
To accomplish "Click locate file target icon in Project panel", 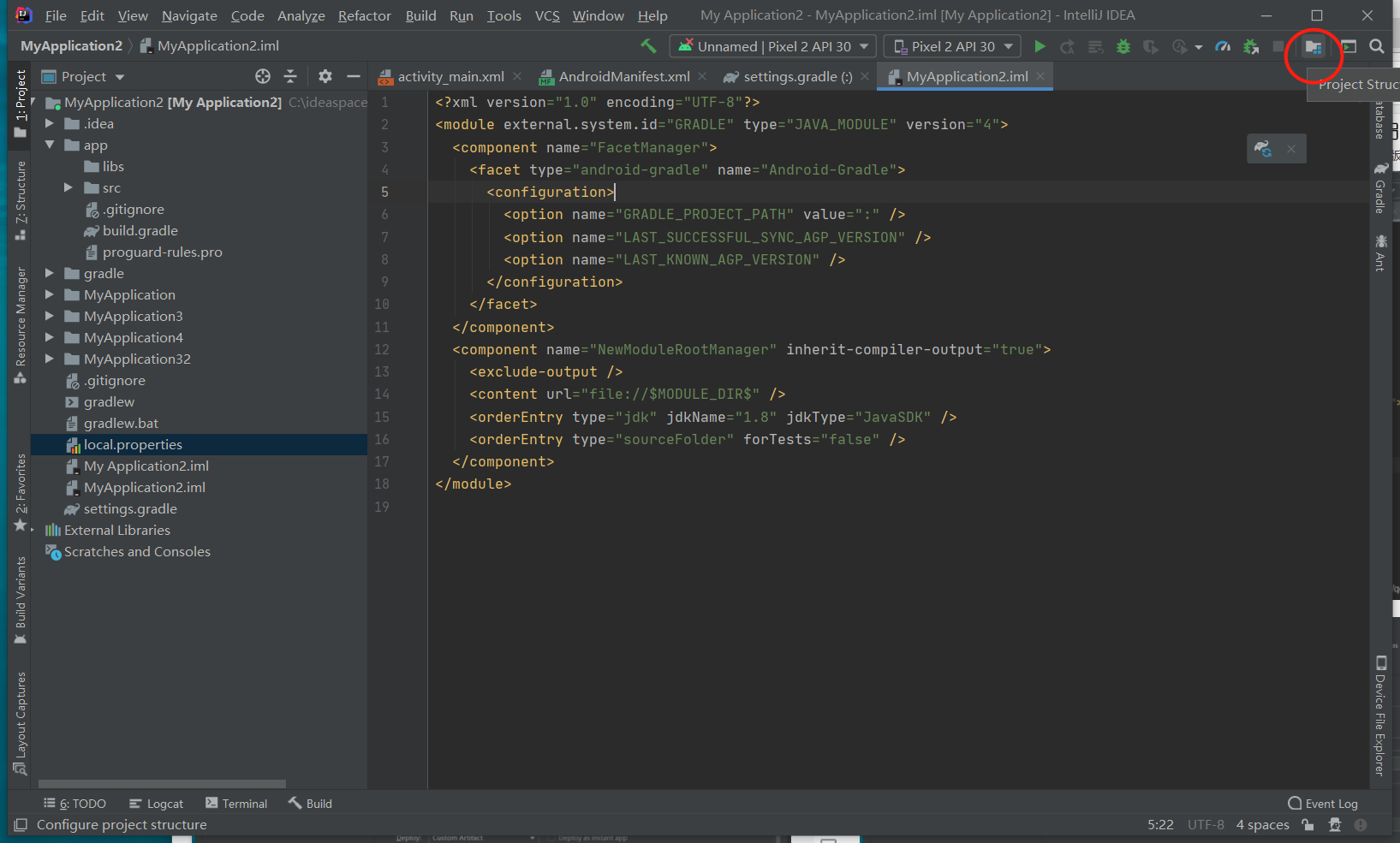I will (263, 76).
